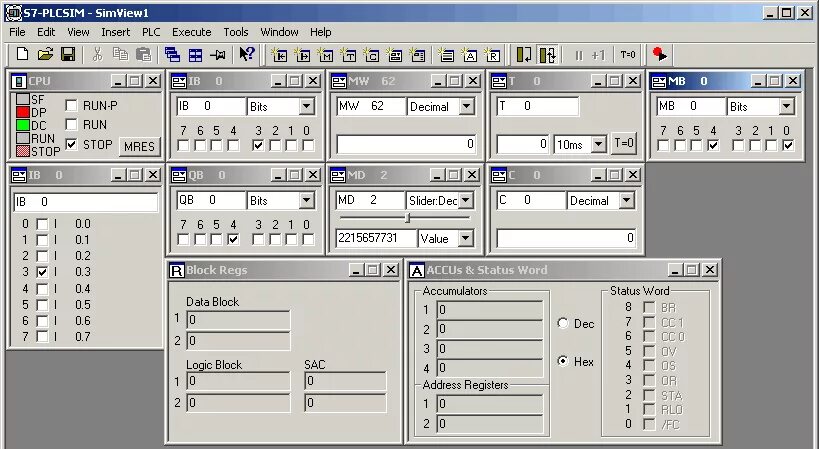This screenshot has height=449, width=819.
Task: Check input I 0.0 in vertical IB list
Action: point(42,224)
